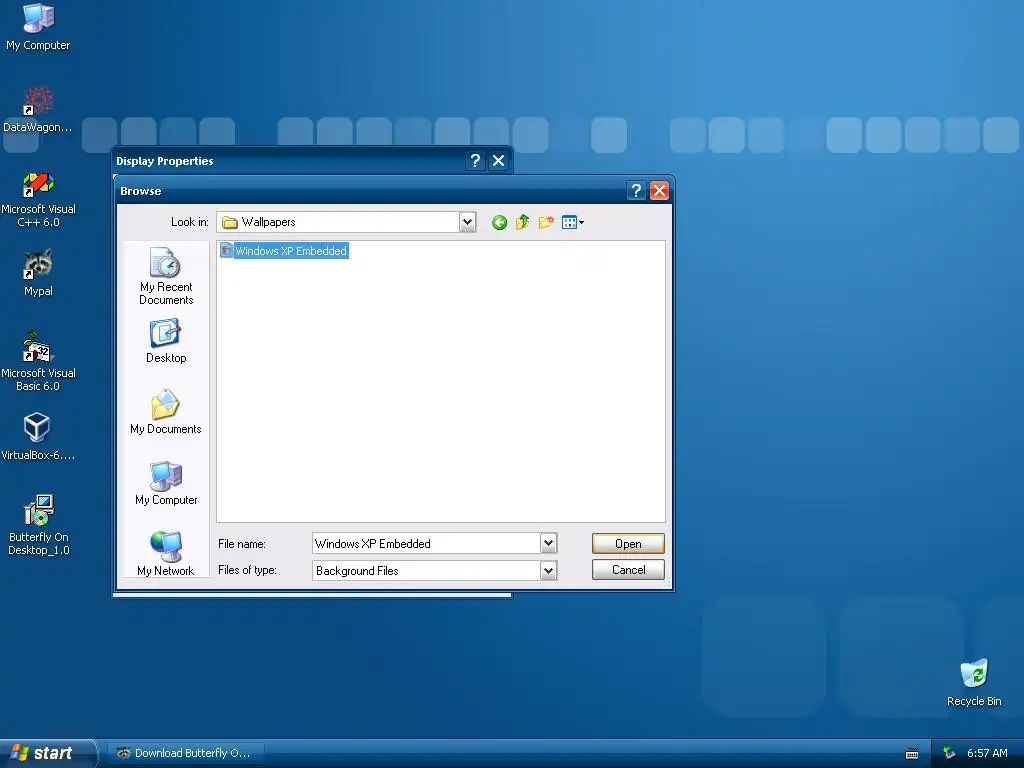Select Butterfly On Desktop_1.0 installer icon
Screen dimensions: 1024x768
coord(39,524)
